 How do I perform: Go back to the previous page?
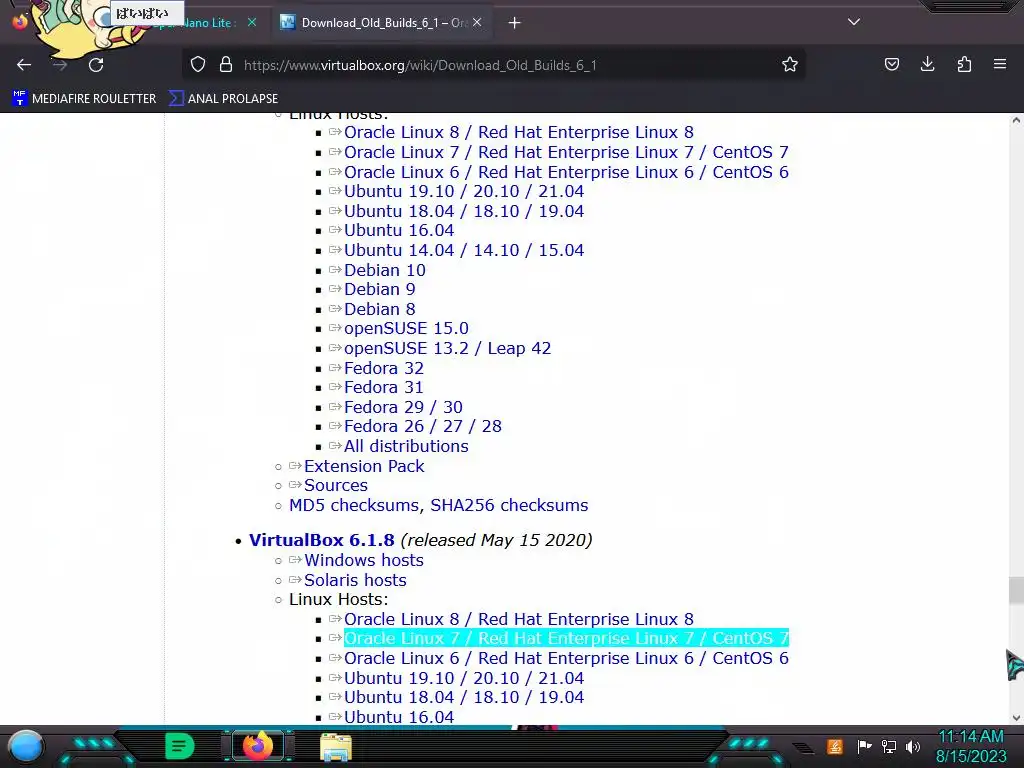24,65
